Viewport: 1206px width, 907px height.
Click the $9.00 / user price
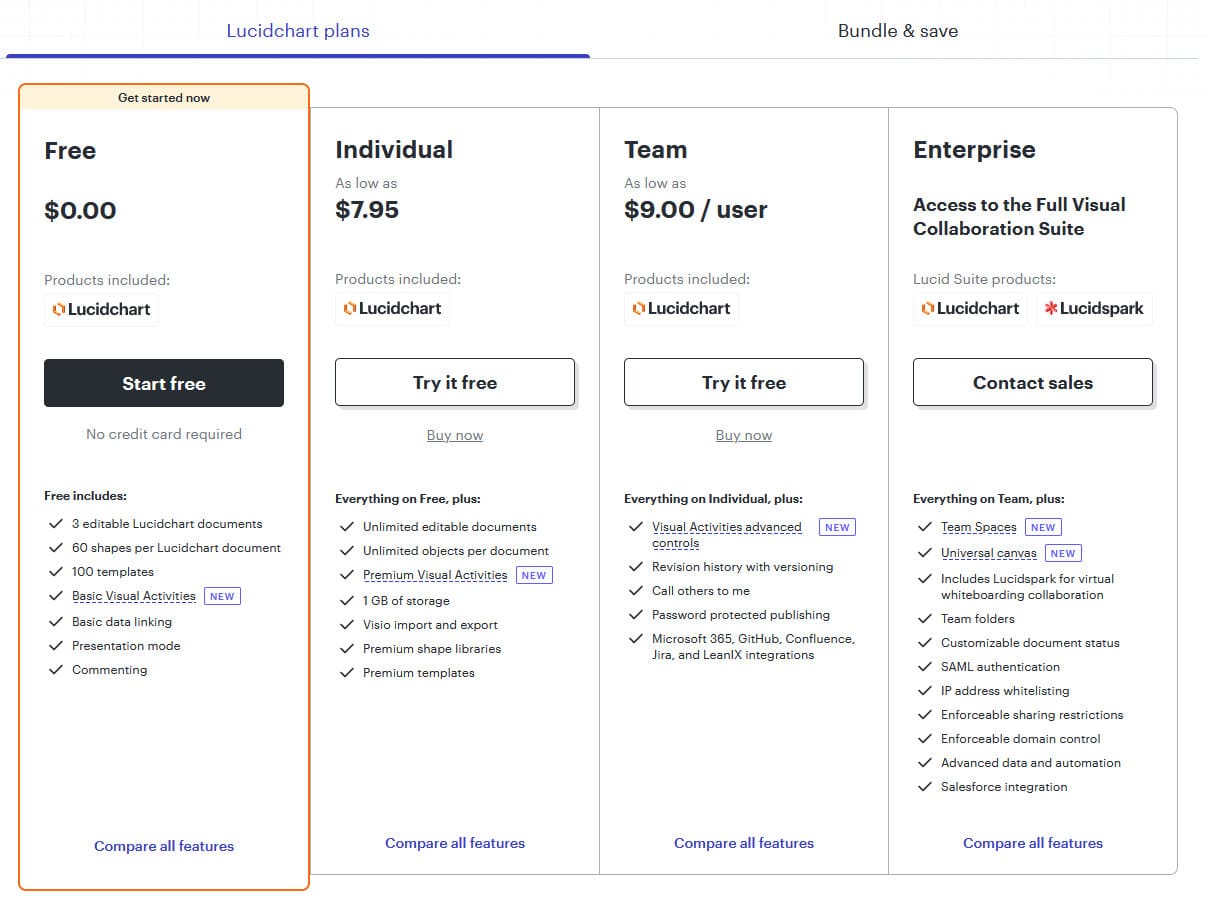pos(696,210)
